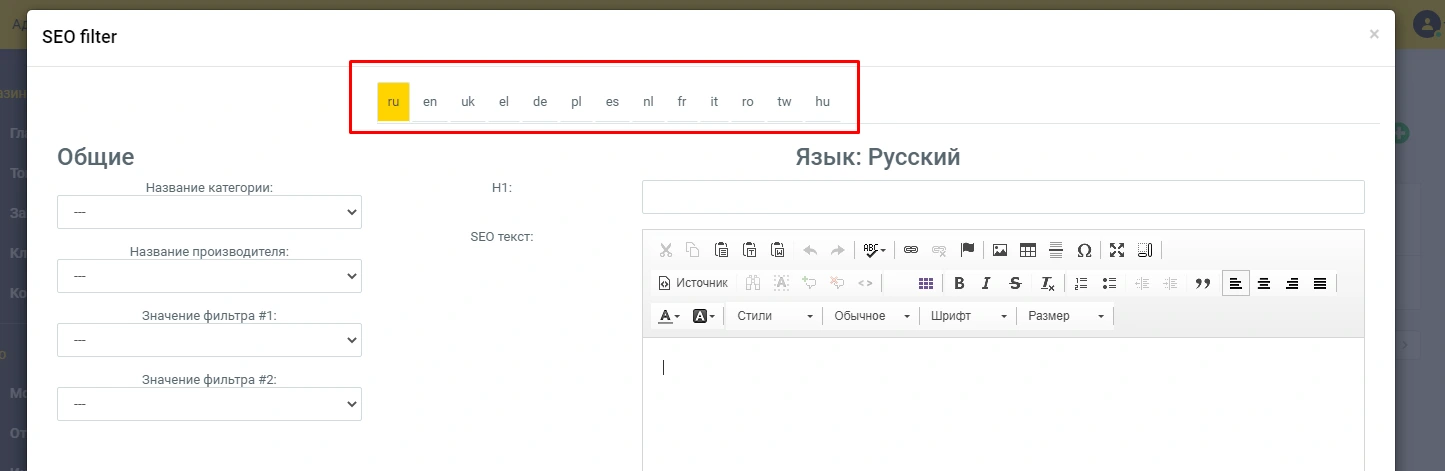This screenshot has height=471, width=1445.
Task: Toggle strikethrough formatting
Action: (x=1015, y=283)
